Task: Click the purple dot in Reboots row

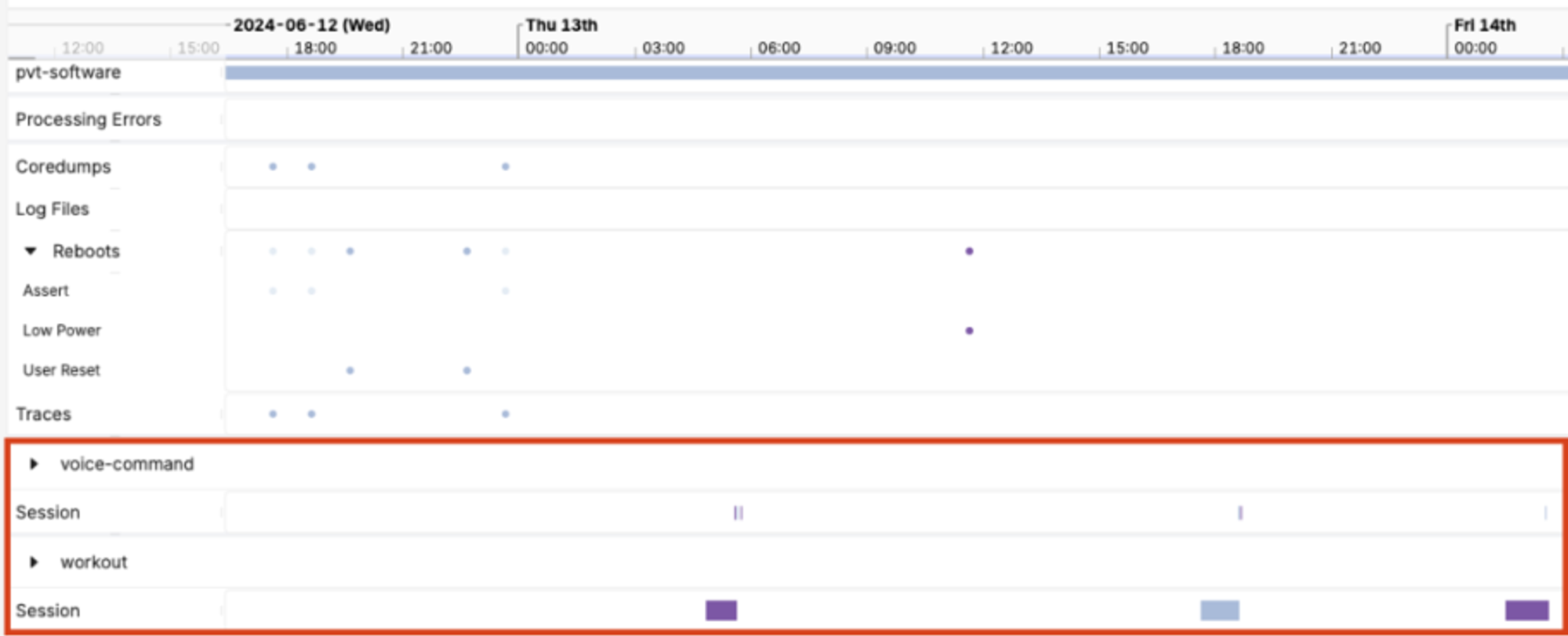Action: (969, 252)
